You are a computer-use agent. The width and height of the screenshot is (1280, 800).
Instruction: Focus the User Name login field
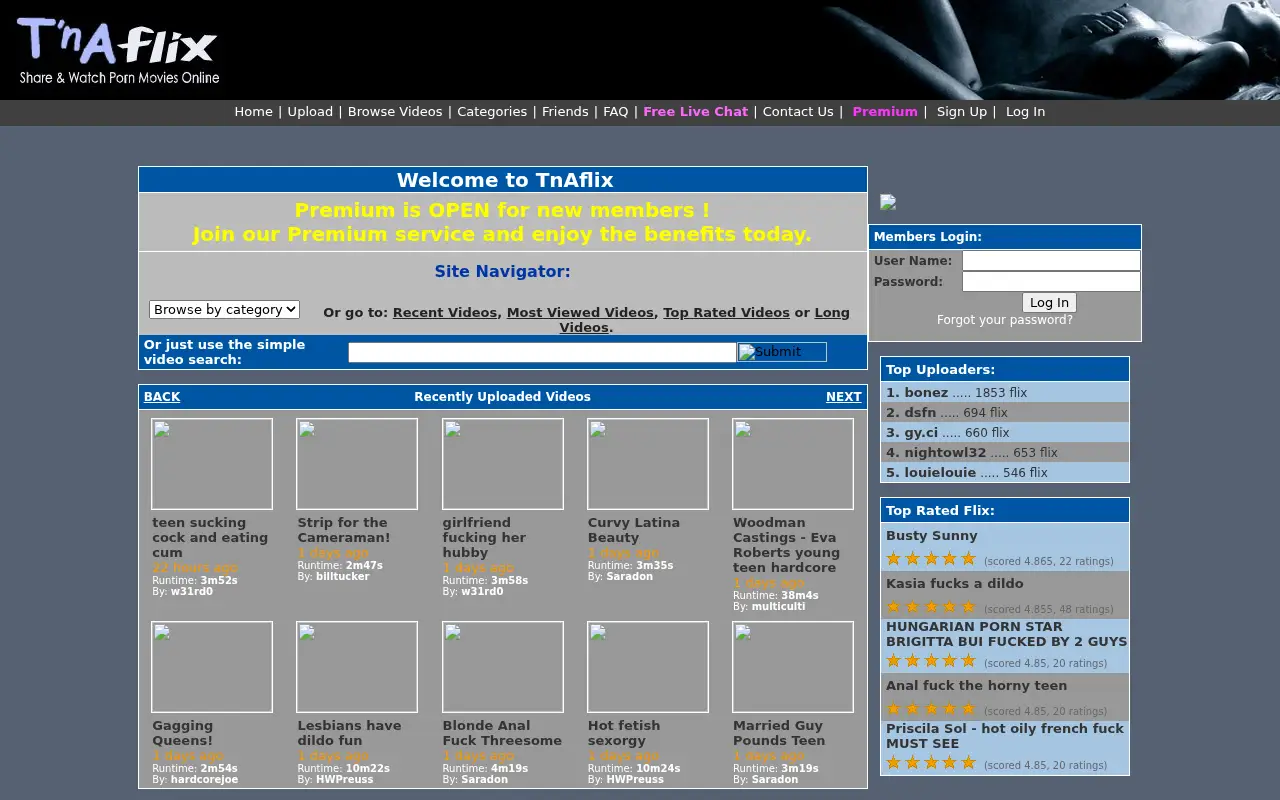coord(1051,261)
